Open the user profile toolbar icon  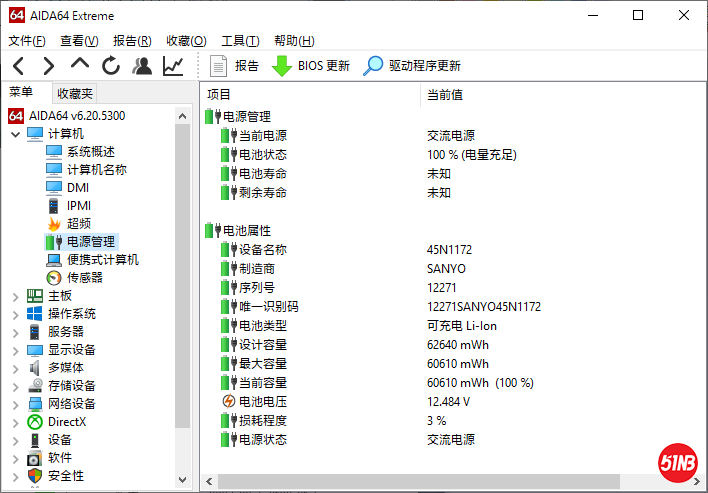click(x=142, y=66)
